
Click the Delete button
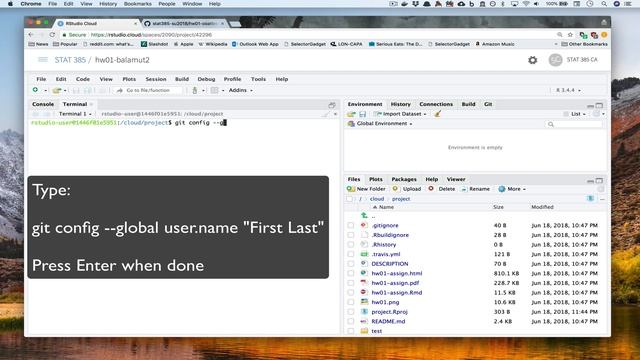pyautogui.click(x=442, y=189)
